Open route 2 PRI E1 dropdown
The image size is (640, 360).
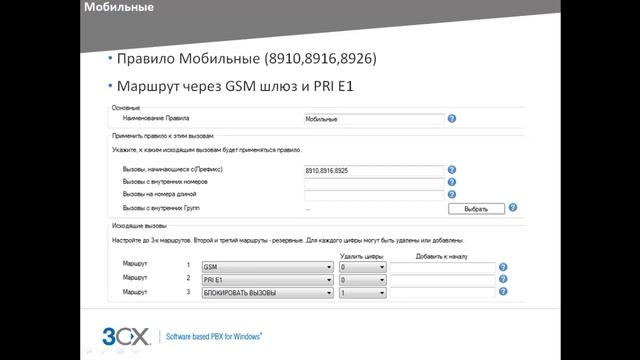click(267, 280)
